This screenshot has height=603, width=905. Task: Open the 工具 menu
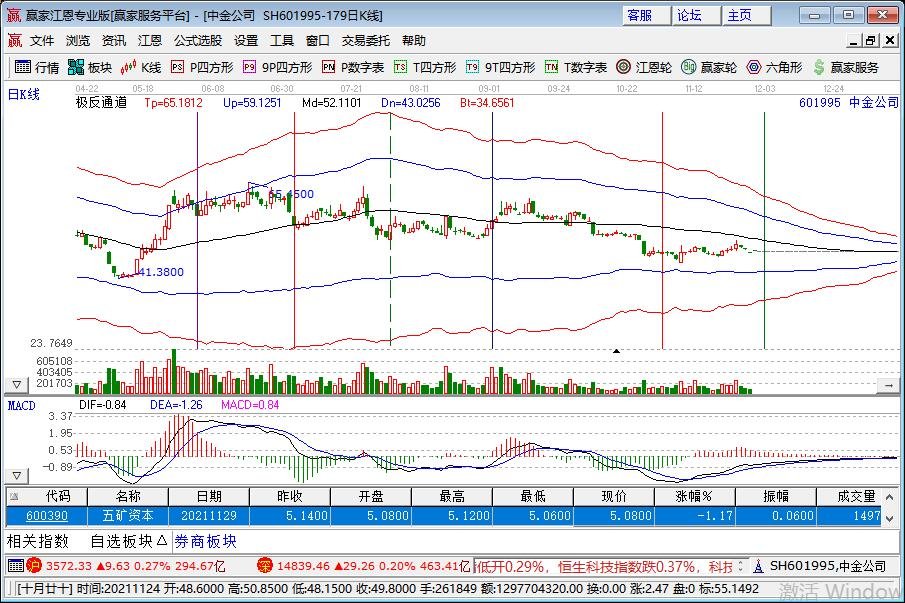(282, 40)
